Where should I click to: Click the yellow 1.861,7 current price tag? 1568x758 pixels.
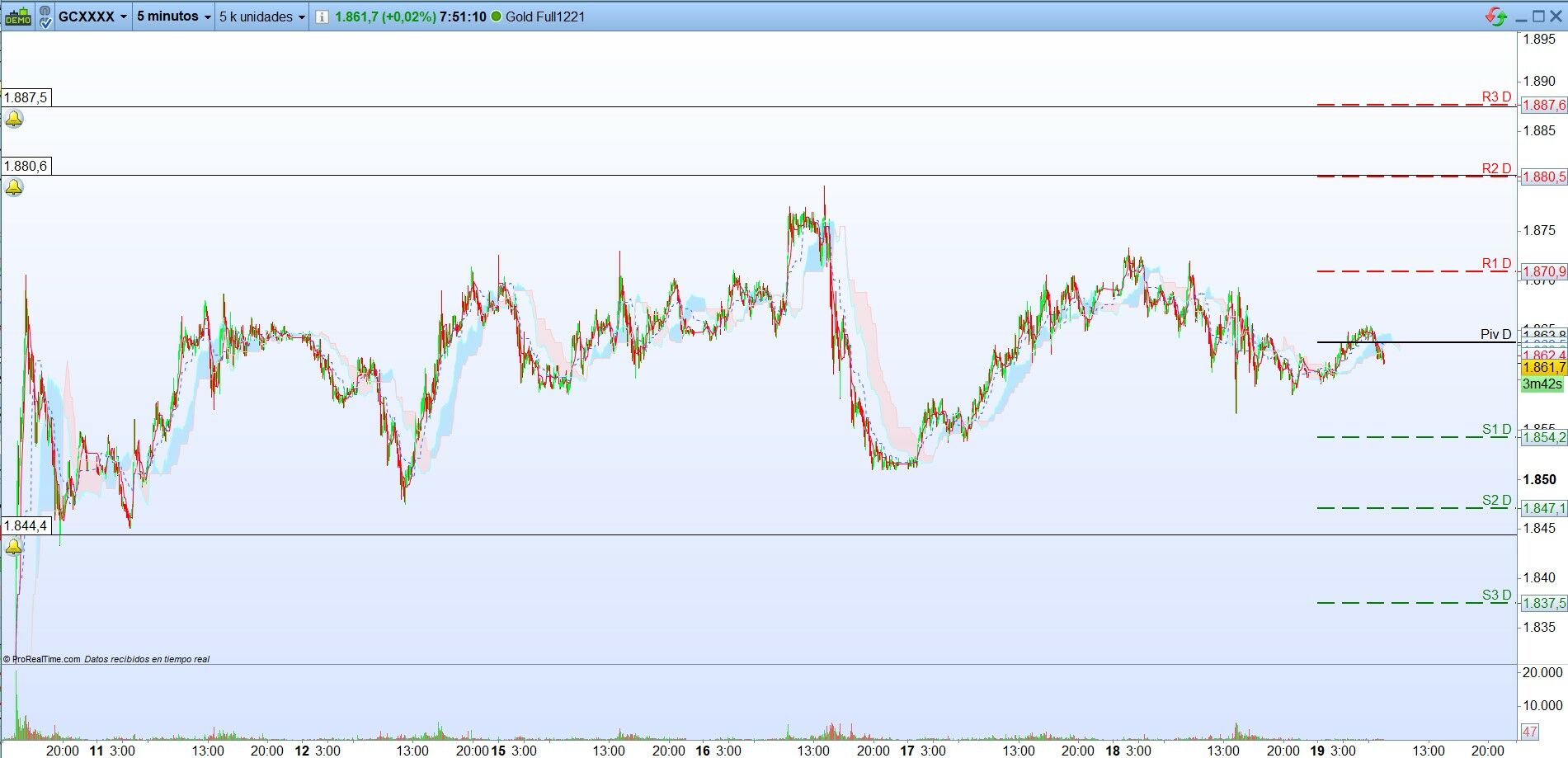tap(1544, 368)
